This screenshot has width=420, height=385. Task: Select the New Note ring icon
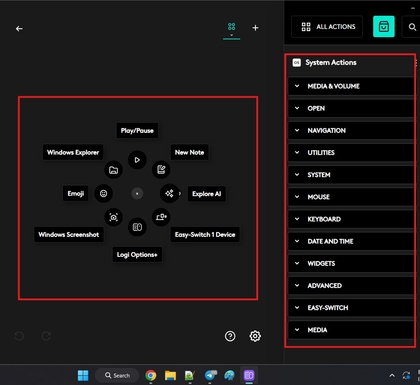point(161,169)
